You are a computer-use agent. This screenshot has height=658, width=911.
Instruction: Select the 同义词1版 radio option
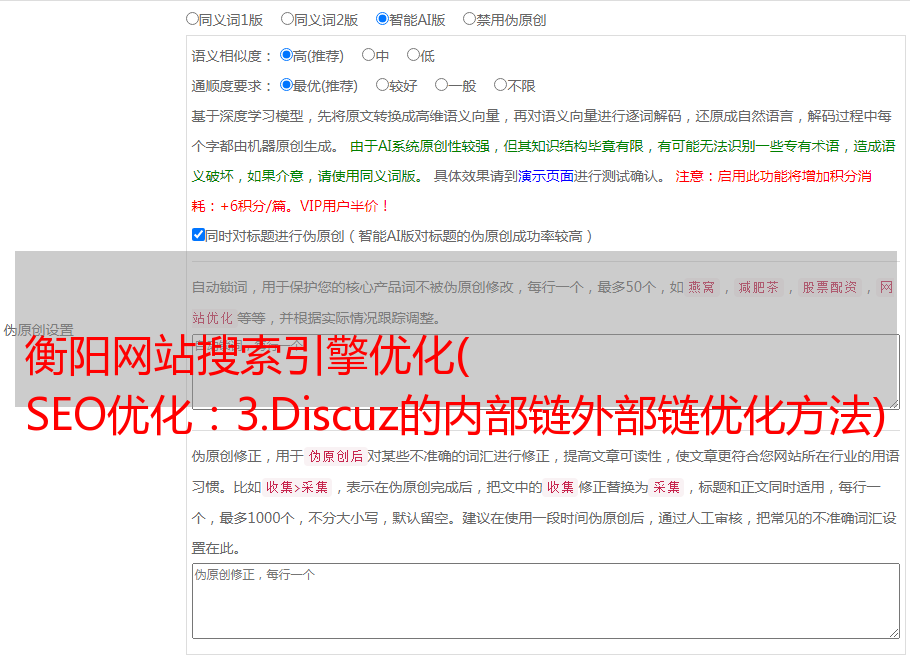[x=192, y=19]
